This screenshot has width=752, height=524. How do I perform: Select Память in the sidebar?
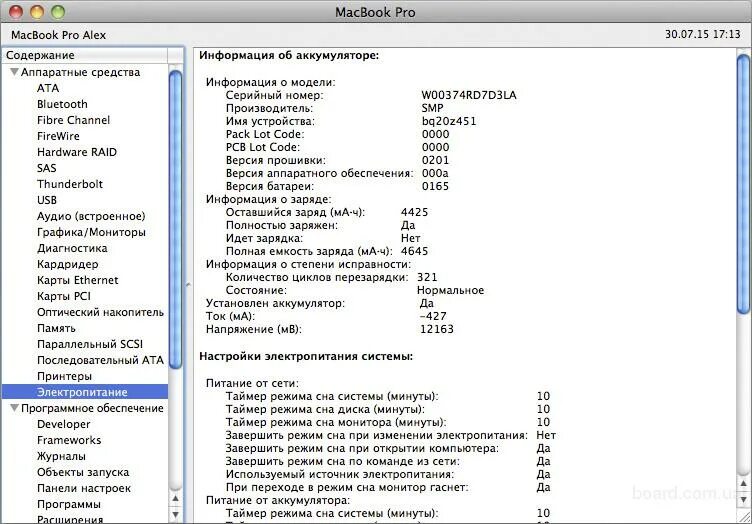(56, 328)
